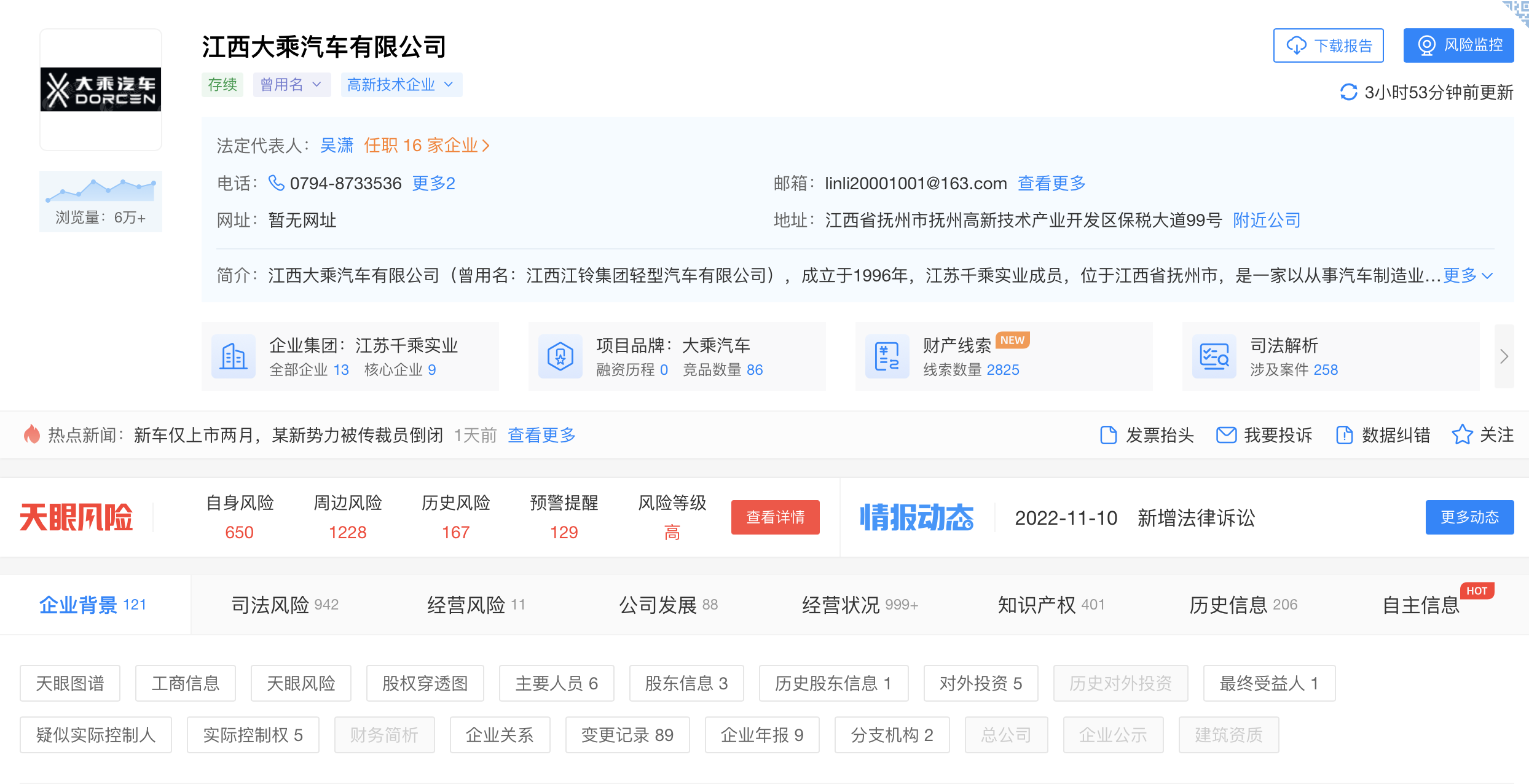Open 历史股东信息 1 section
This screenshot has height=784, width=1529.
(833, 683)
